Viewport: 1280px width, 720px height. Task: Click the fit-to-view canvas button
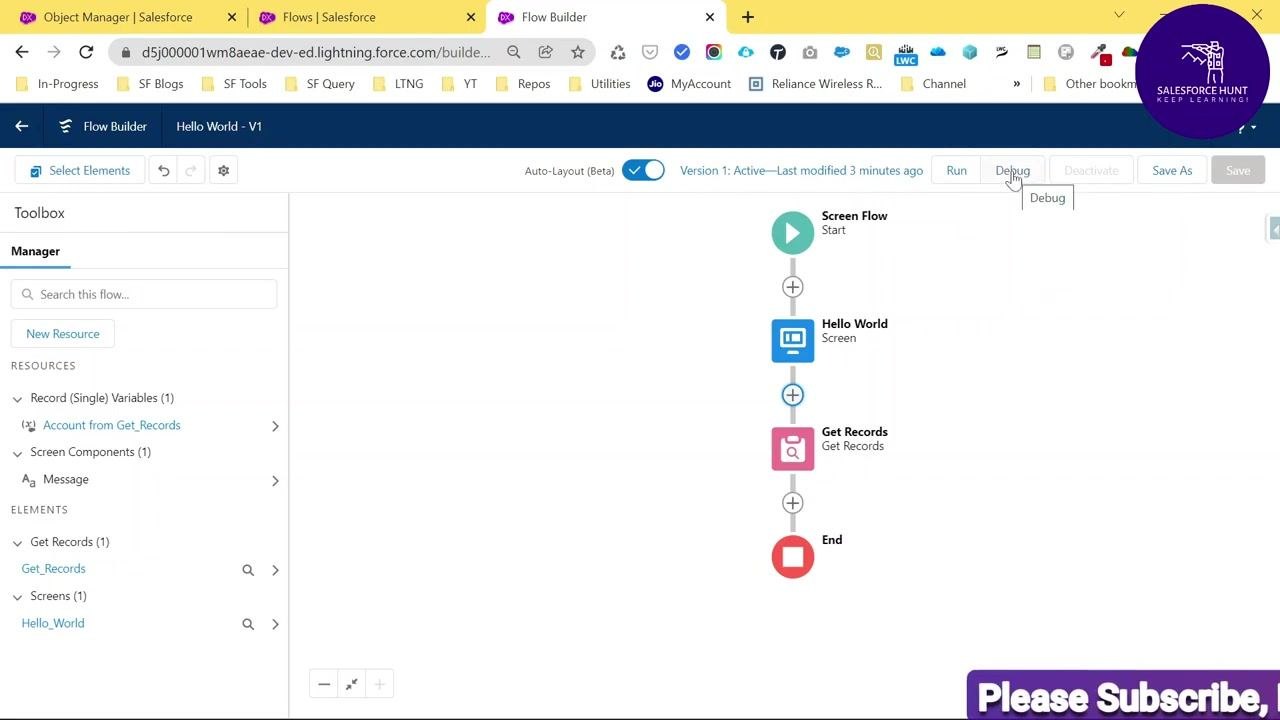pyautogui.click(x=352, y=684)
